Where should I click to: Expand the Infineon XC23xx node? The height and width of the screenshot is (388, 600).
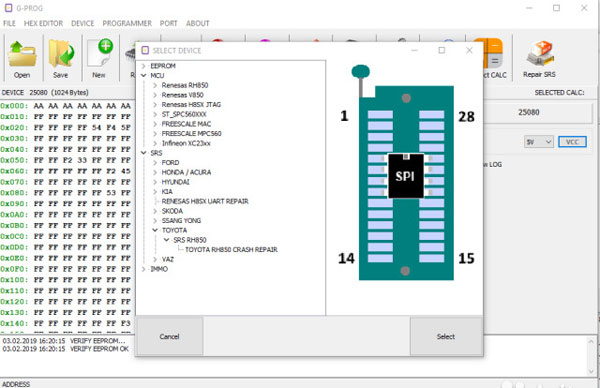pos(155,143)
